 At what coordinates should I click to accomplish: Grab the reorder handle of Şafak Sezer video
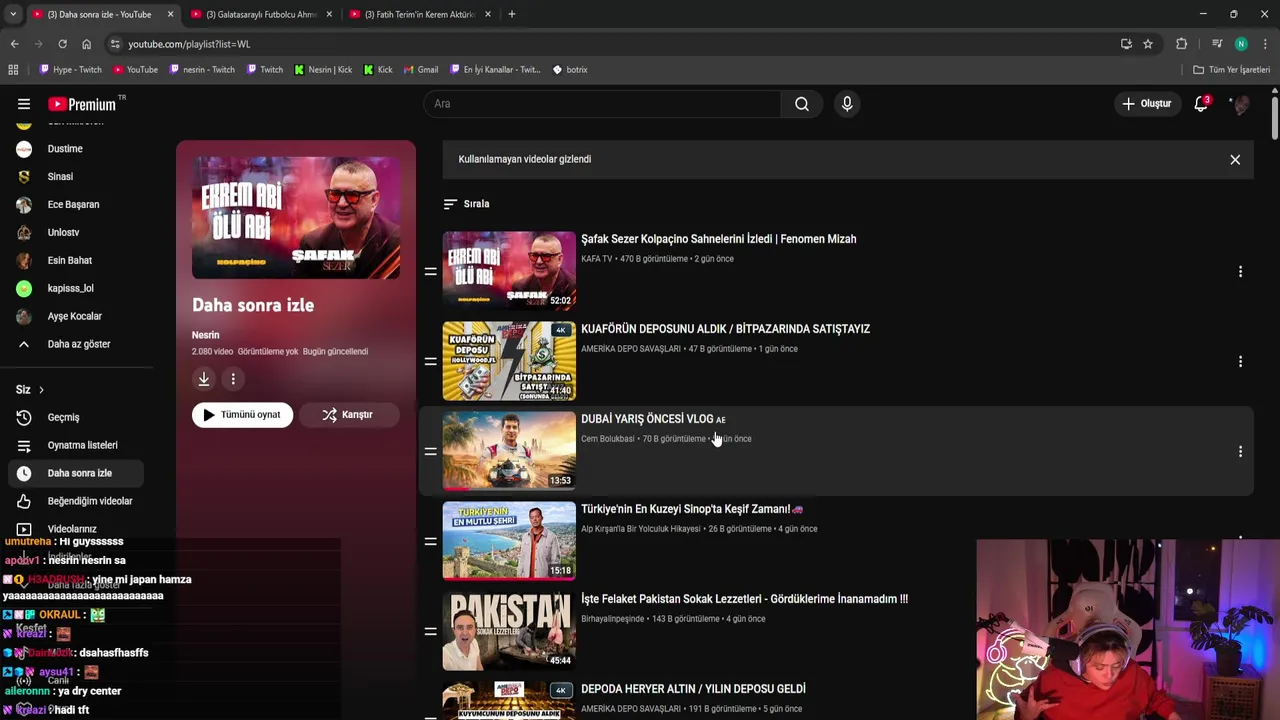pyautogui.click(x=430, y=272)
